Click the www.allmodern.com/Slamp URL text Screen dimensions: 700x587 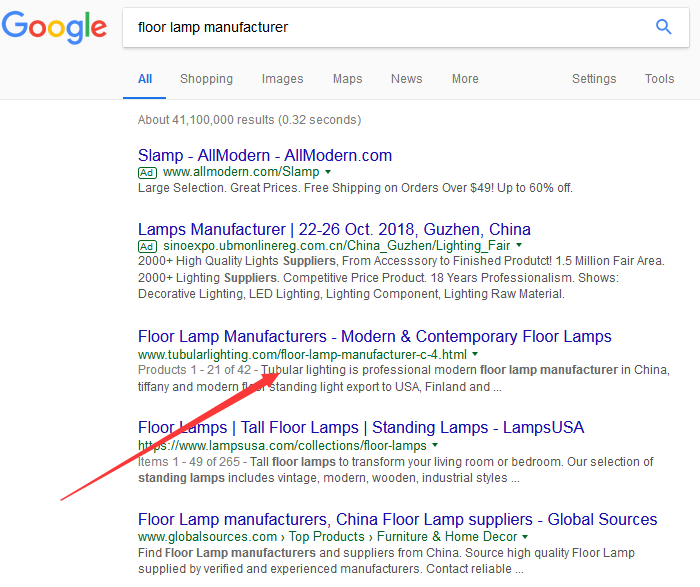point(241,172)
